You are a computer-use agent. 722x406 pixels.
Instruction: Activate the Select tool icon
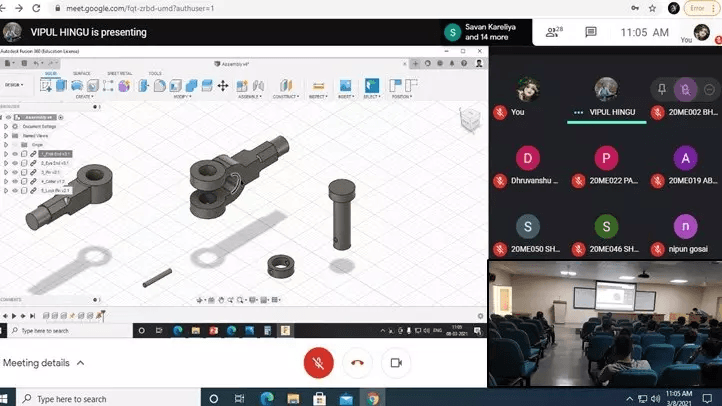372,85
